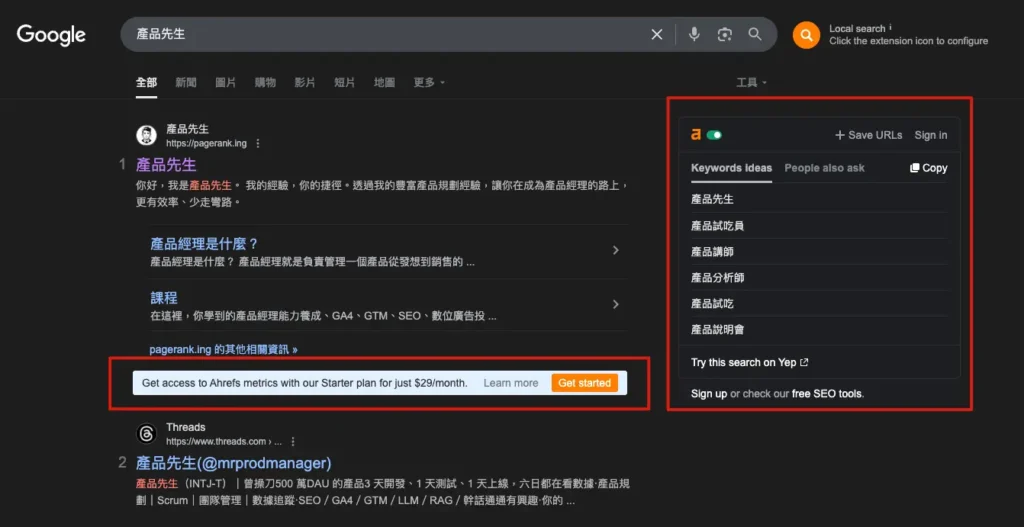This screenshot has height=527, width=1024.
Task: Click the Sign up link below panel
Action: coord(709,394)
